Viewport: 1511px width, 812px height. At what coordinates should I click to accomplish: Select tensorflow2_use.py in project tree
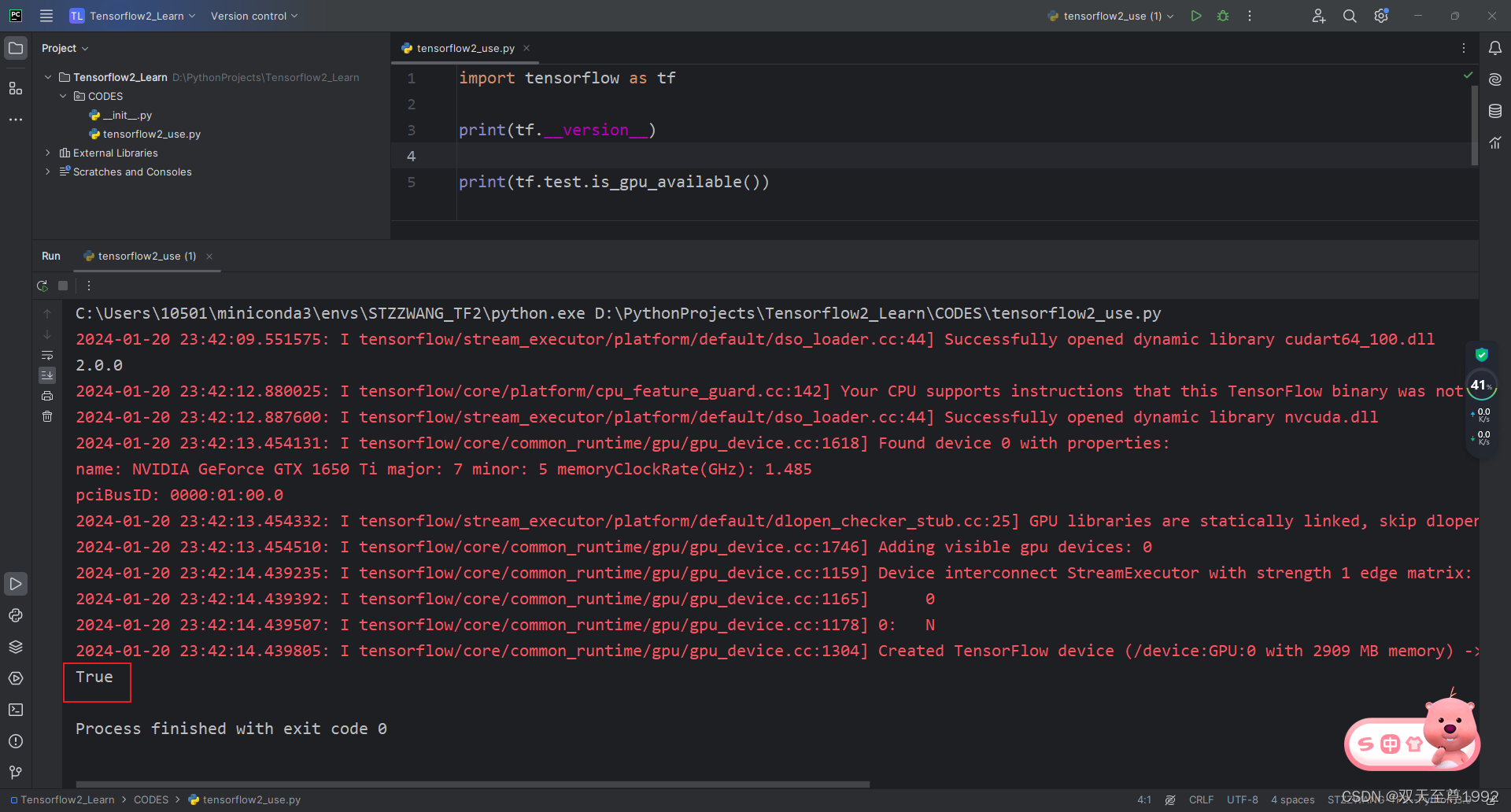tap(145, 134)
